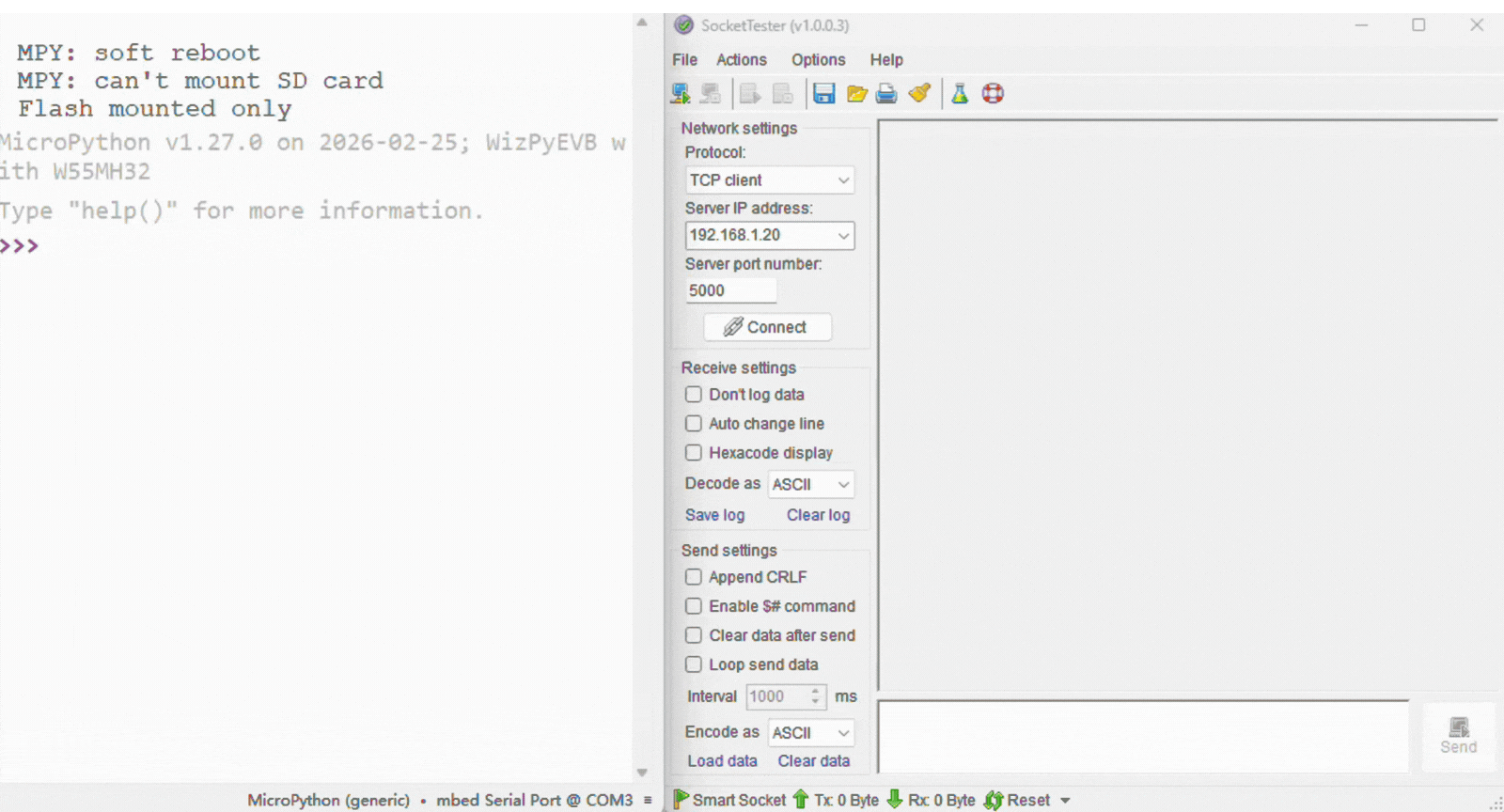Click the MicroPython terminal scrollbar down arrow
The image size is (1504, 812).
tap(642, 773)
